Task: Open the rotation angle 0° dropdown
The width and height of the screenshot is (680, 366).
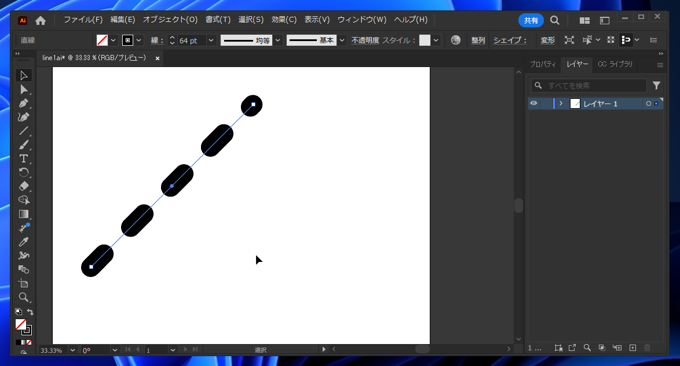Action: 114,350
